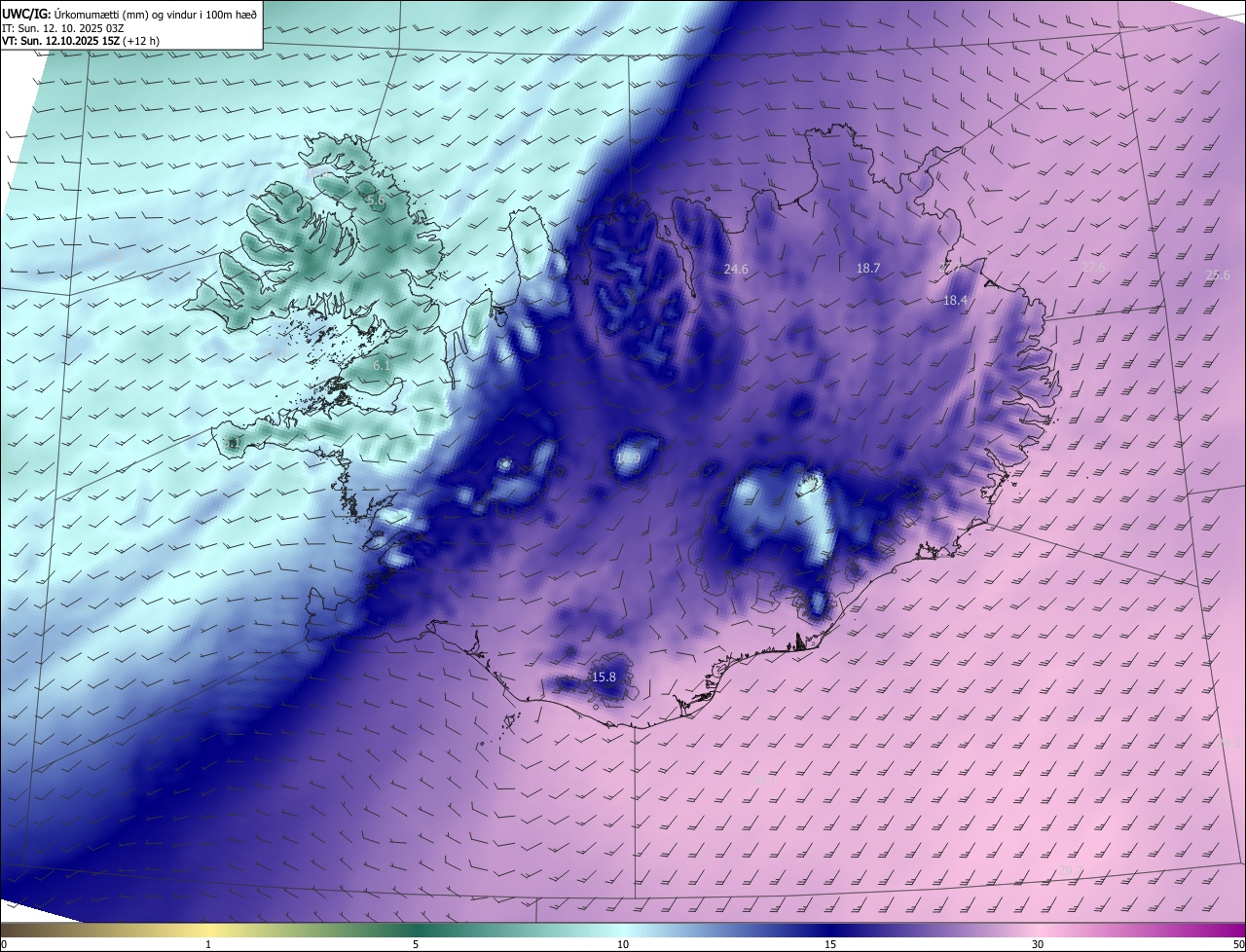Click the 15.8 value near the south coast
The height and width of the screenshot is (952, 1246).
click(604, 677)
